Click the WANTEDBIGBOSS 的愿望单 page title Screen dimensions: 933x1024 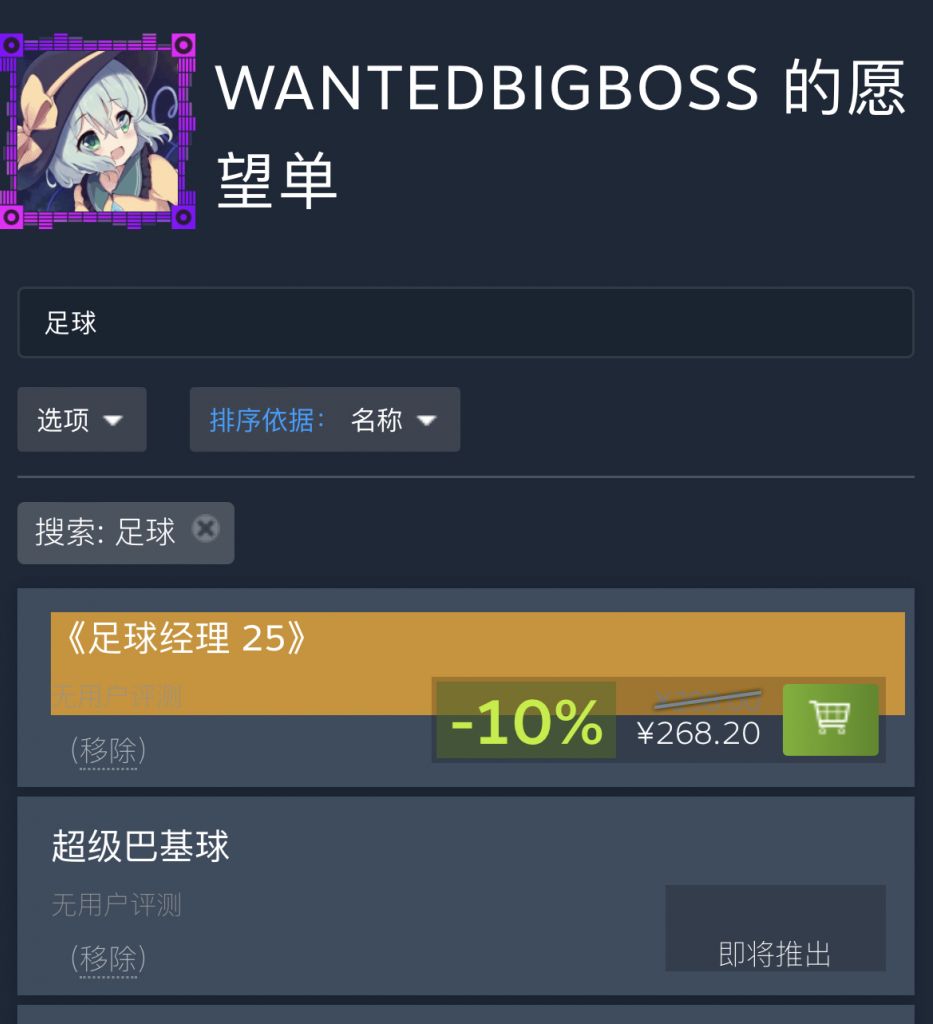tap(561, 133)
